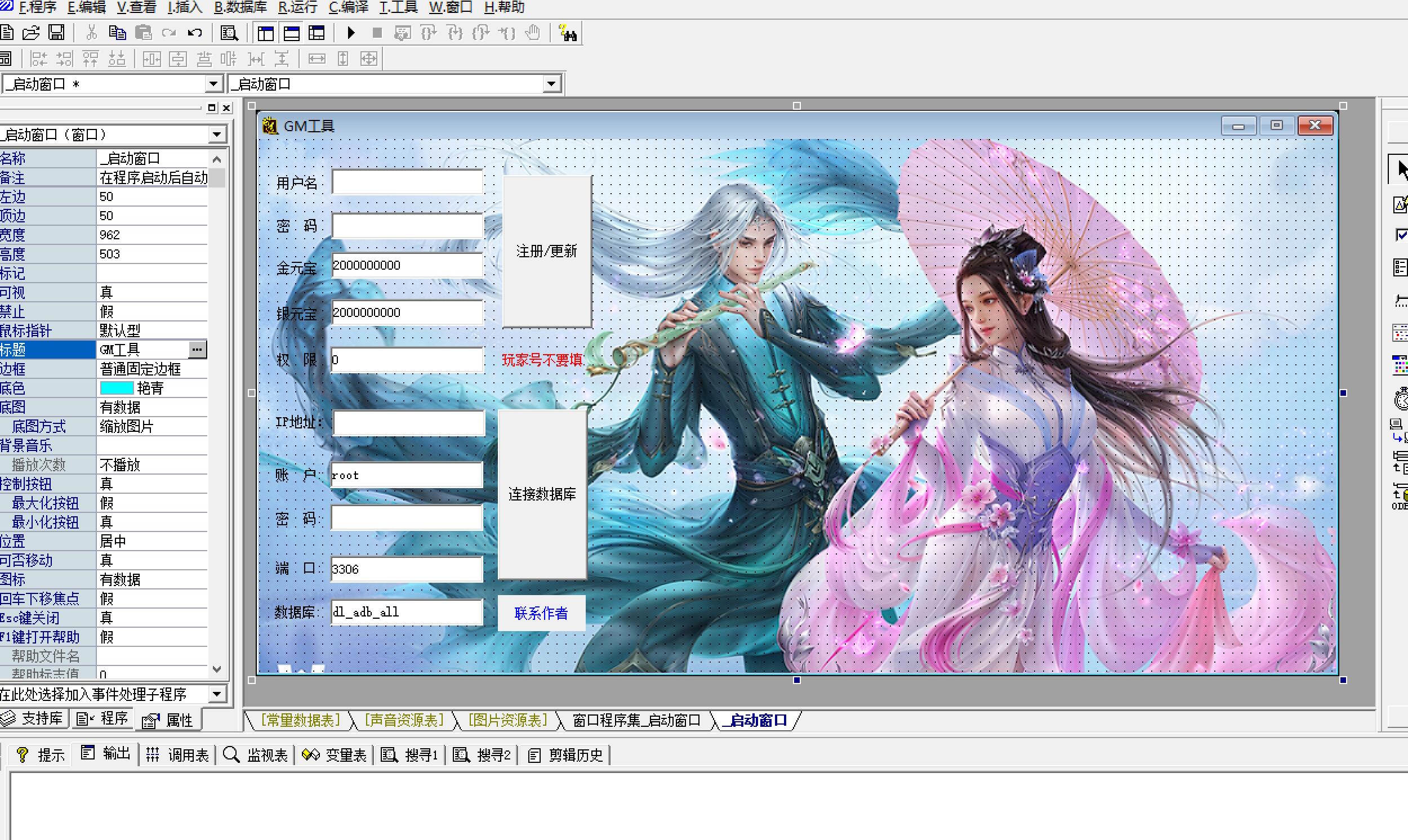The height and width of the screenshot is (840, 1408).
Task: Open the T.工具 menu
Action: pyautogui.click(x=398, y=7)
